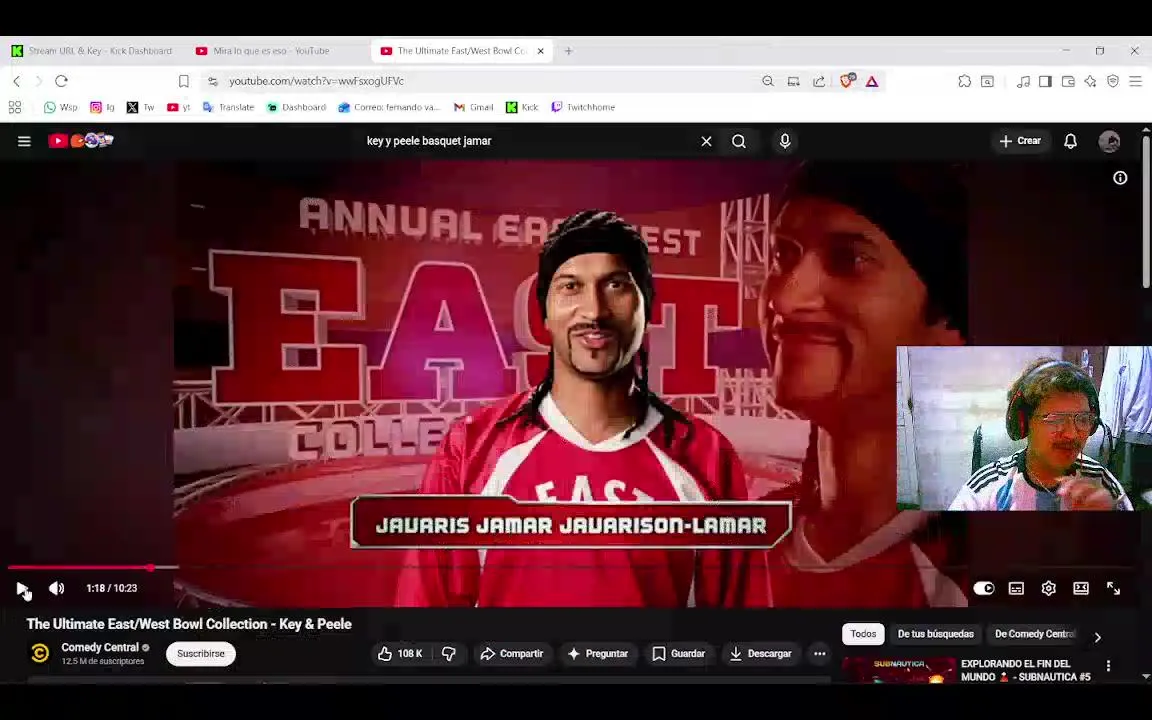Open the Crear upload menu
This screenshot has height=720, width=1152.
(x=1020, y=141)
